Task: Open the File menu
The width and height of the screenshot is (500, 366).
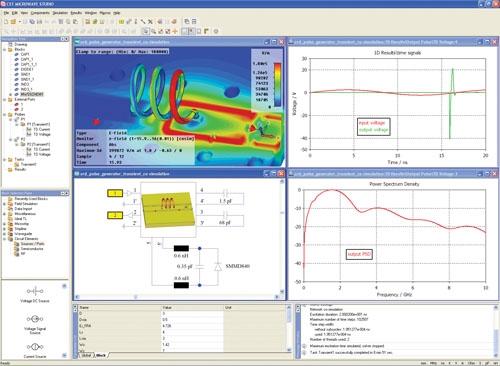Action: [x=6, y=13]
